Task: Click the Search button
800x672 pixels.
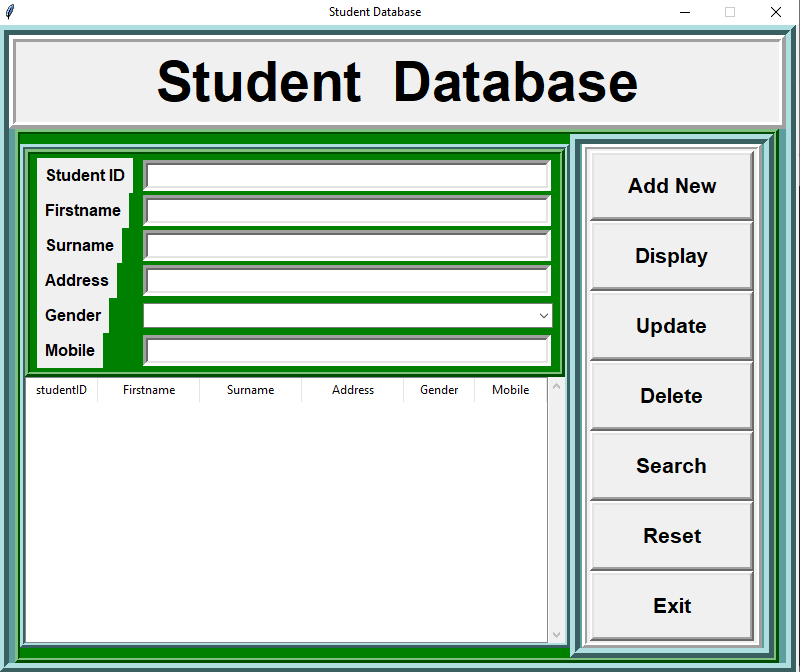Action: coord(670,466)
